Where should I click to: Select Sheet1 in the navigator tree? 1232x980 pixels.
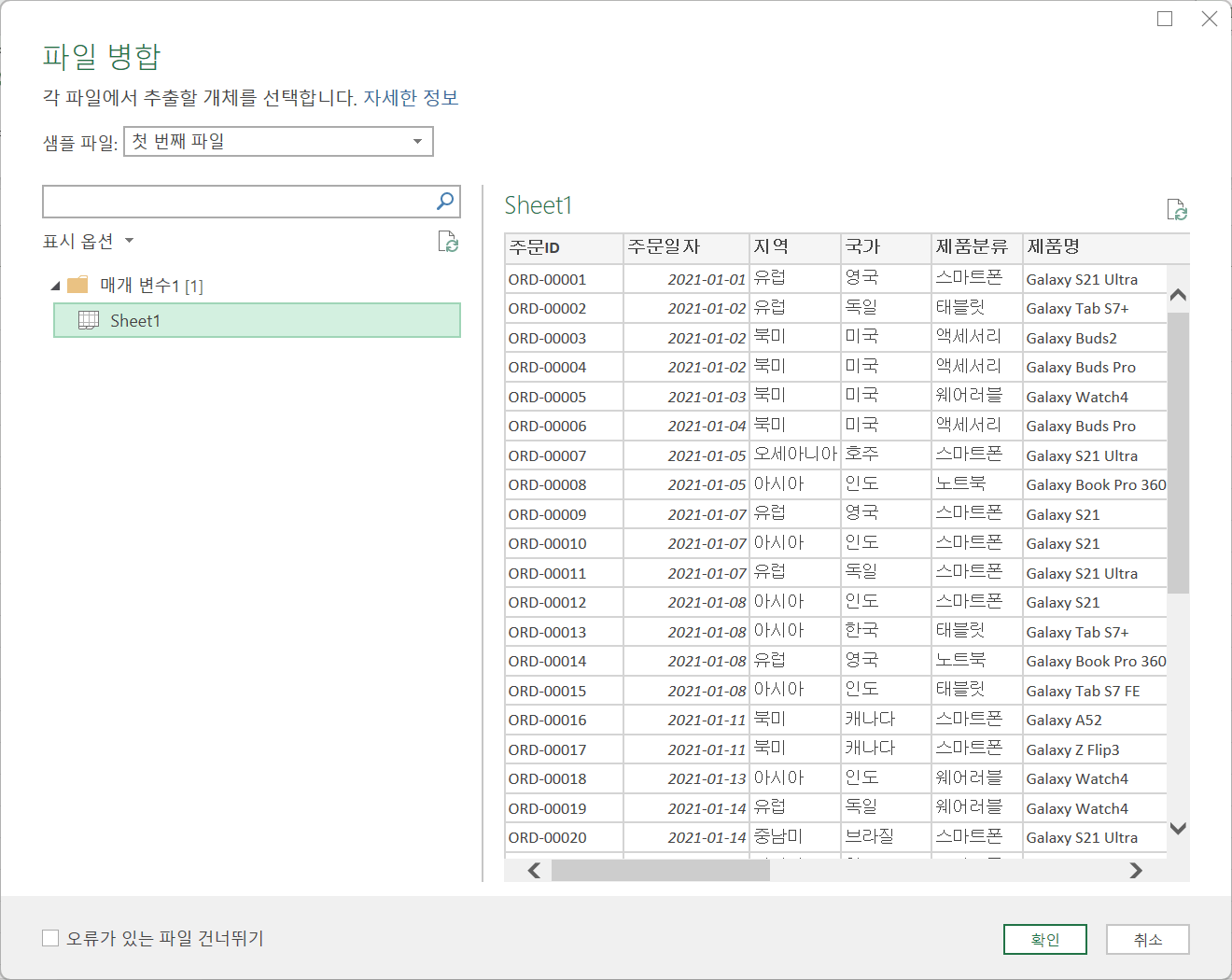(x=257, y=320)
